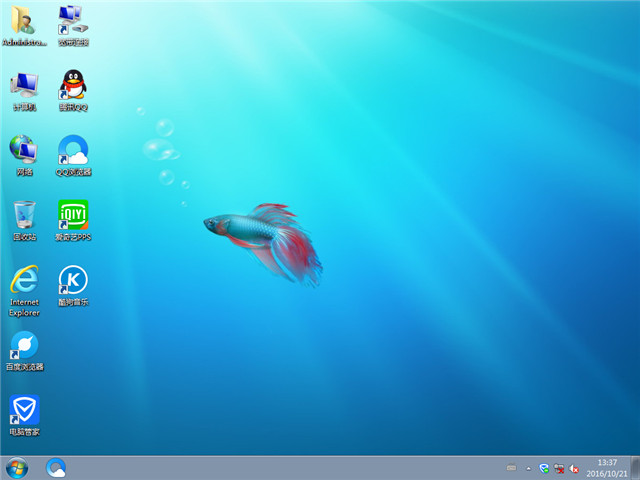Show hidden tray icons arrow
The height and width of the screenshot is (480, 640).
pos(529,469)
